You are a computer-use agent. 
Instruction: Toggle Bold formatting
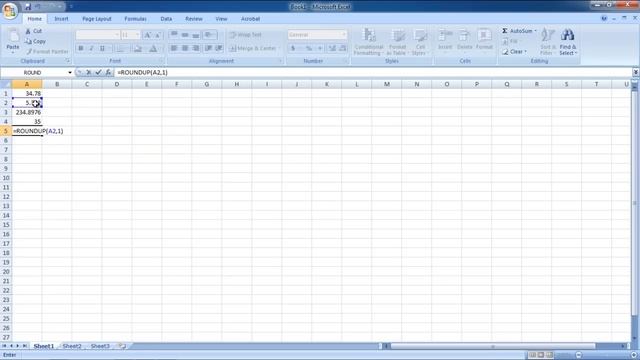(x=81, y=49)
